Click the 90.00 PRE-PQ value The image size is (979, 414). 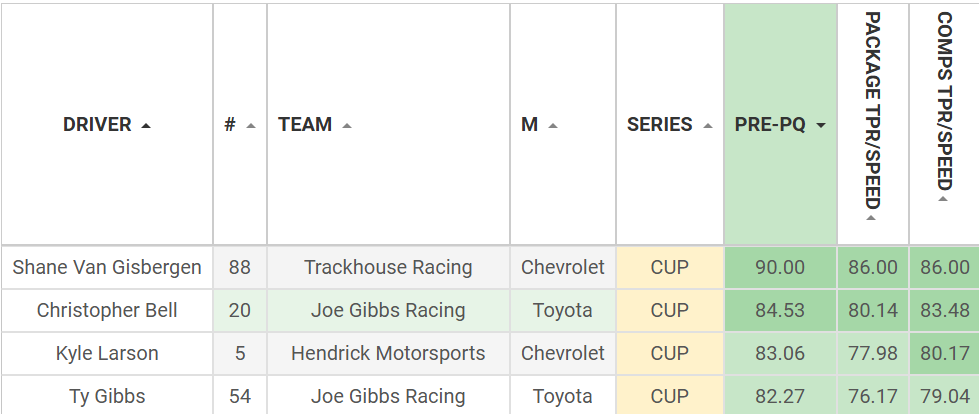click(780, 267)
